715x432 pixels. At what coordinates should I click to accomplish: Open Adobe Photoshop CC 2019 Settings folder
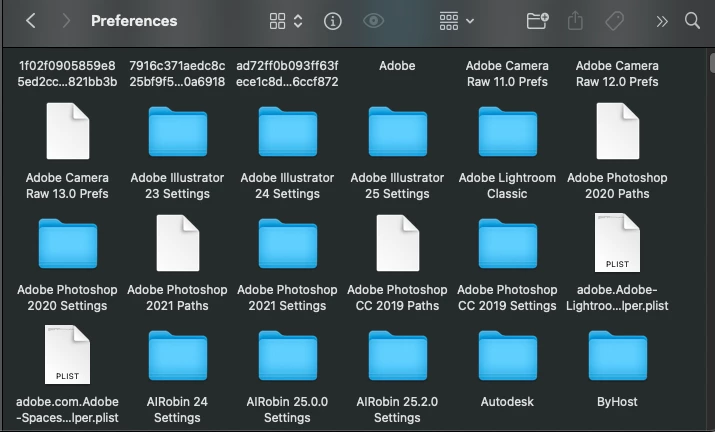(x=508, y=244)
